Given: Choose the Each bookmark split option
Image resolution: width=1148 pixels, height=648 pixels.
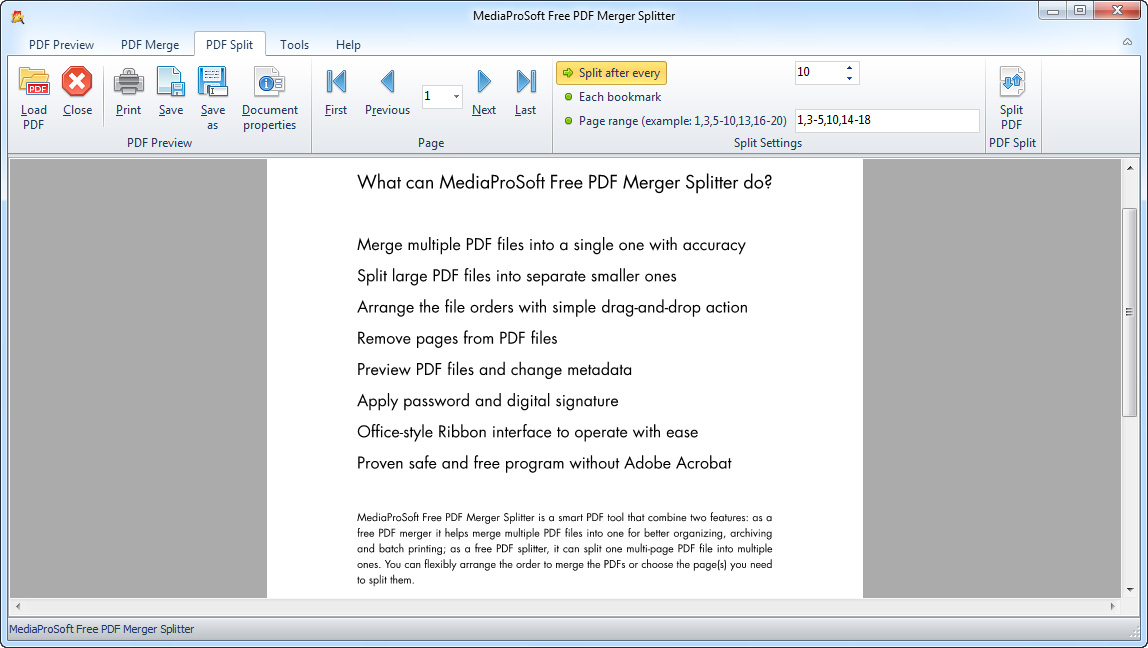Looking at the screenshot, I should tap(613, 97).
